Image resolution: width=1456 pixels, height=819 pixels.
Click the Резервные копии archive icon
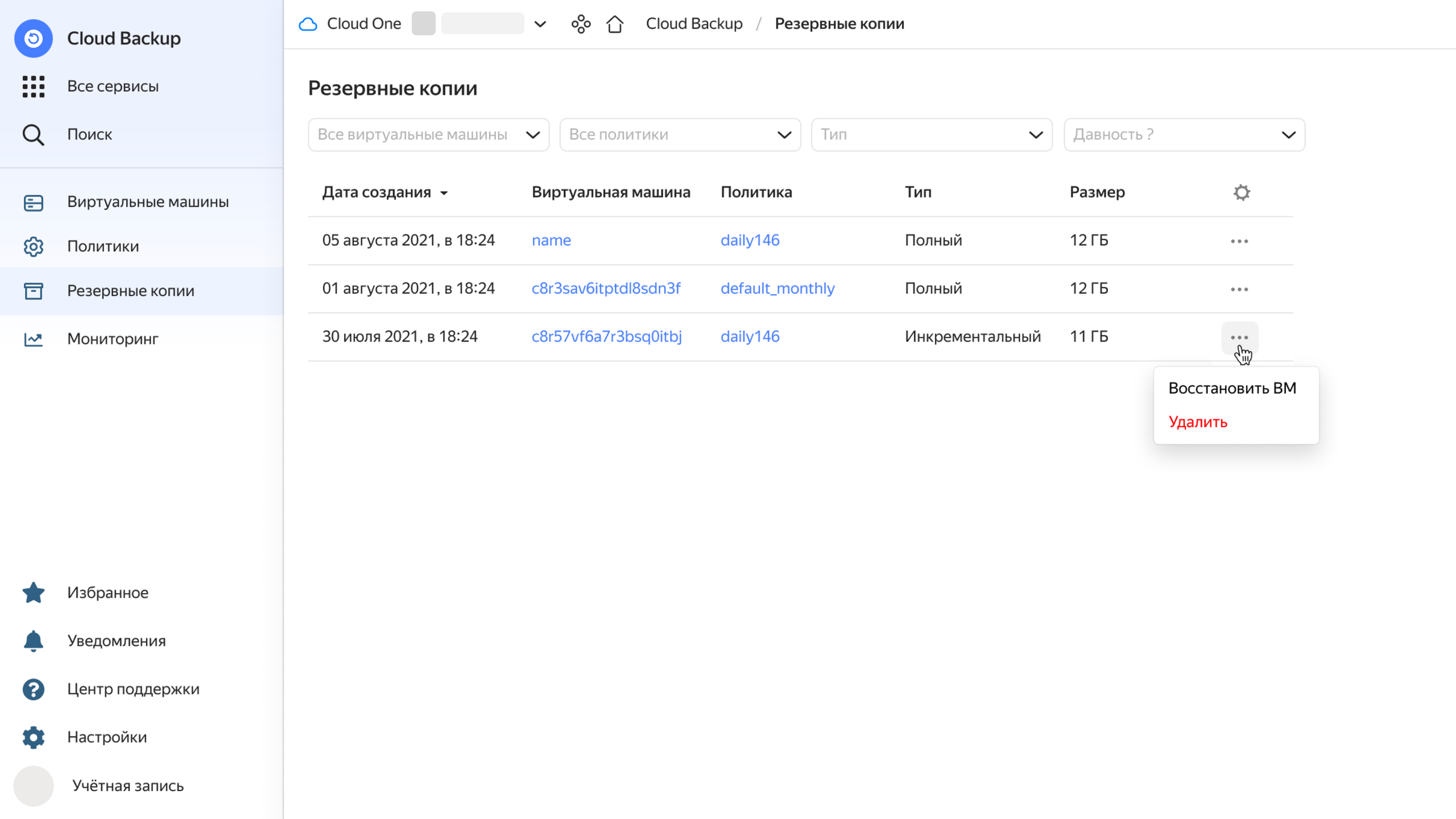[34, 291]
